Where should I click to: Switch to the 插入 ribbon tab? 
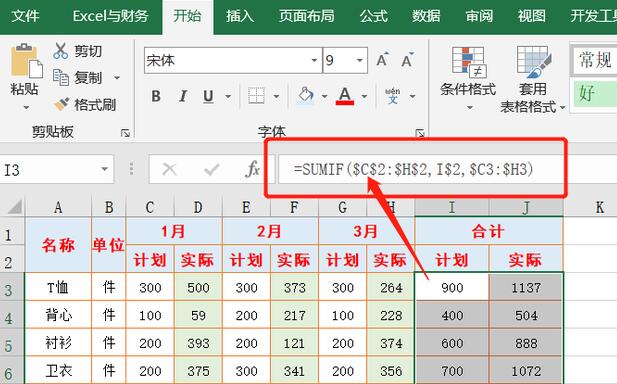point(240,16)
